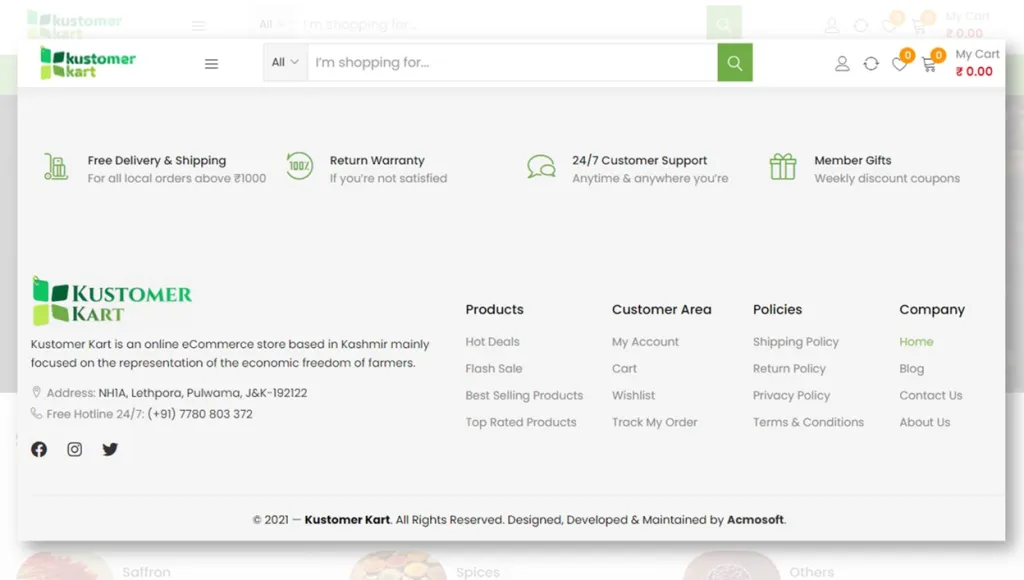The height and width of the screenshot is (580, 1024).
Task: Go to Top Rated Products
Action: 521,422
